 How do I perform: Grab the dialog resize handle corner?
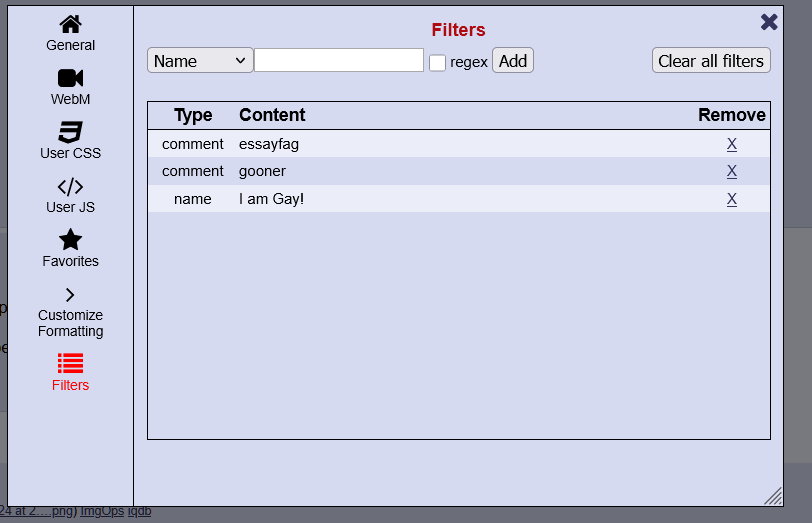[774, 496]
